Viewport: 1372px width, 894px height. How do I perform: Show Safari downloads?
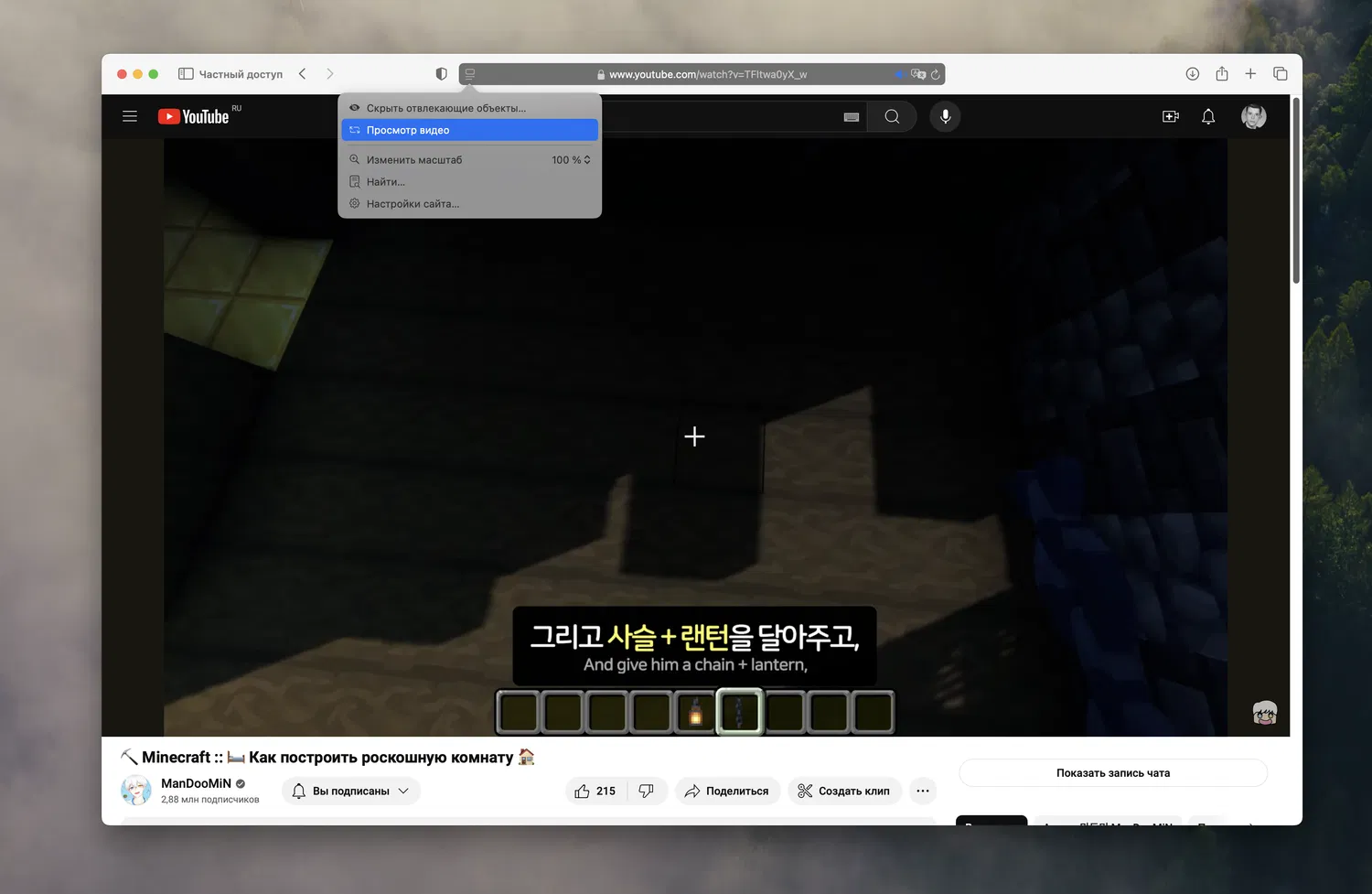(x=1193, y=74)
